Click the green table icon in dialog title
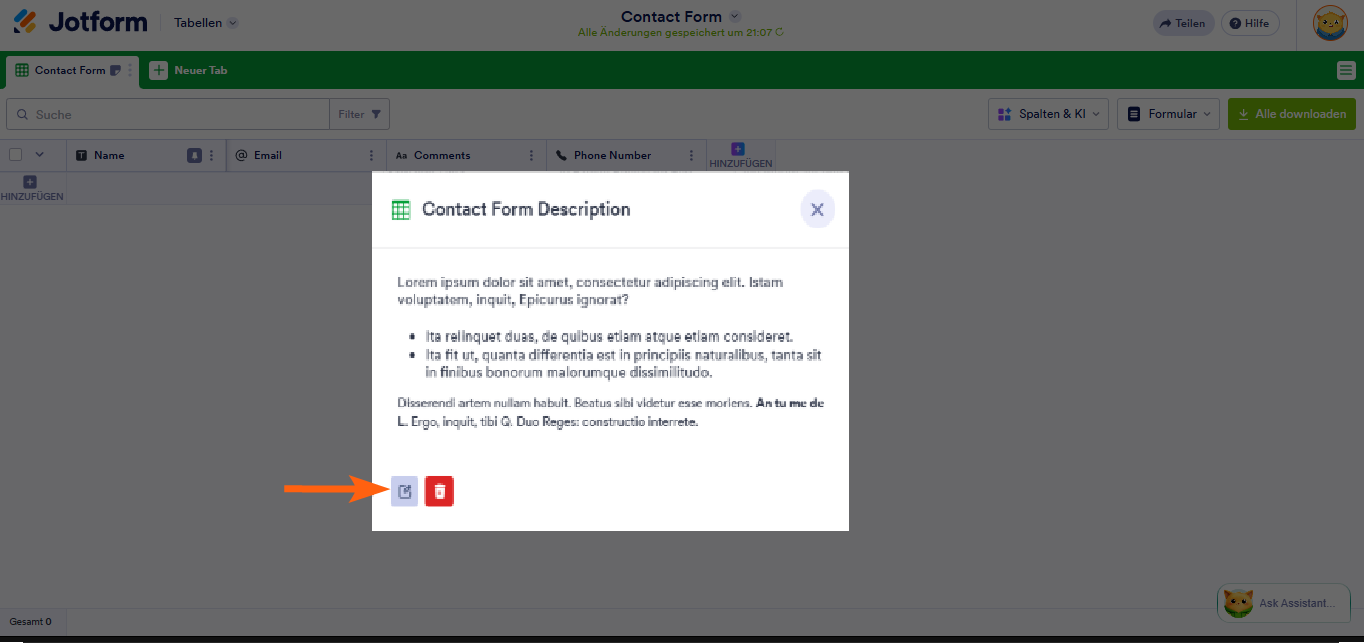This screenshot has width=1364, height=643. [401, 210]
